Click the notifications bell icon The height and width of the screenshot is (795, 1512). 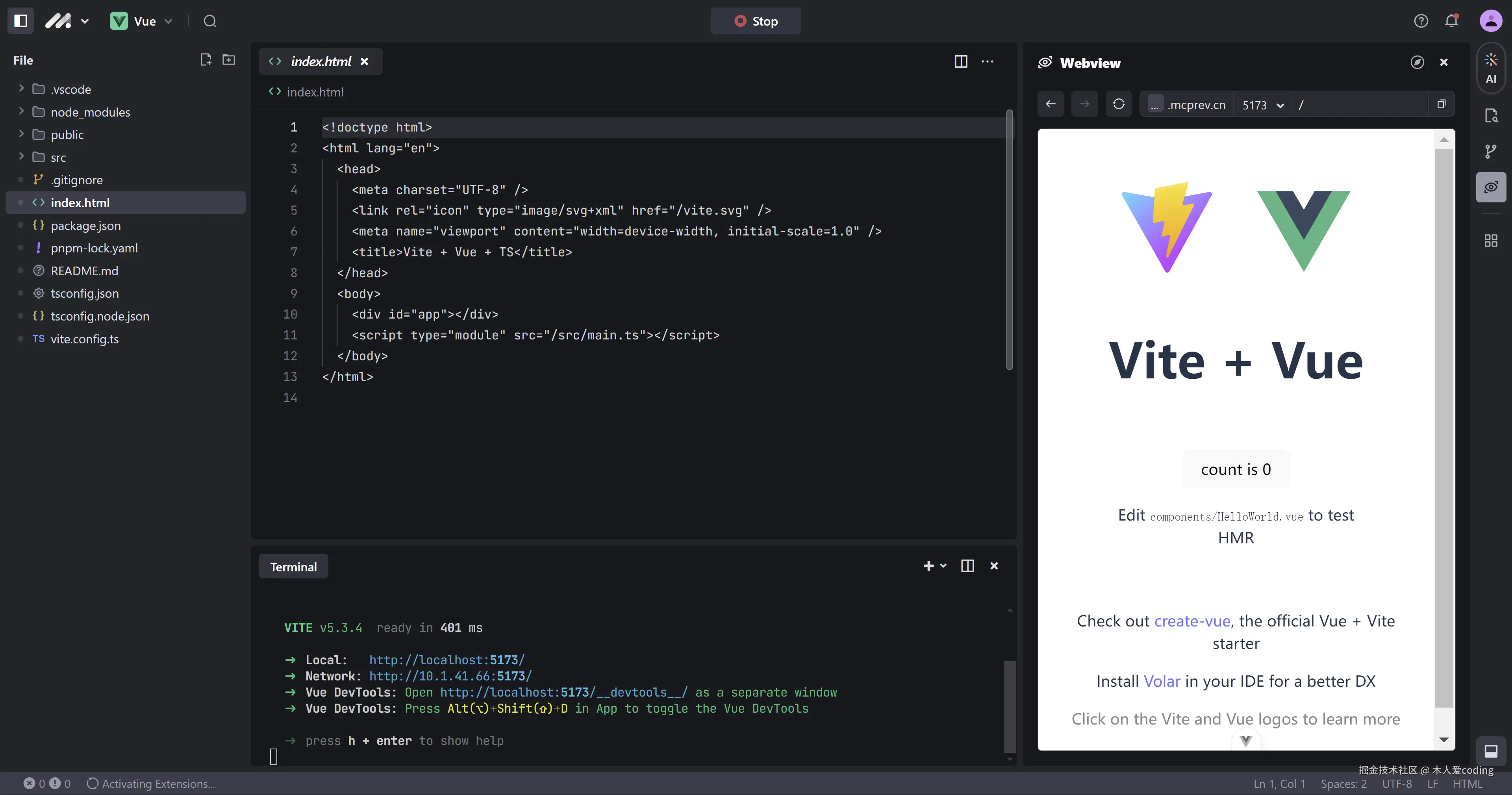1451,21
